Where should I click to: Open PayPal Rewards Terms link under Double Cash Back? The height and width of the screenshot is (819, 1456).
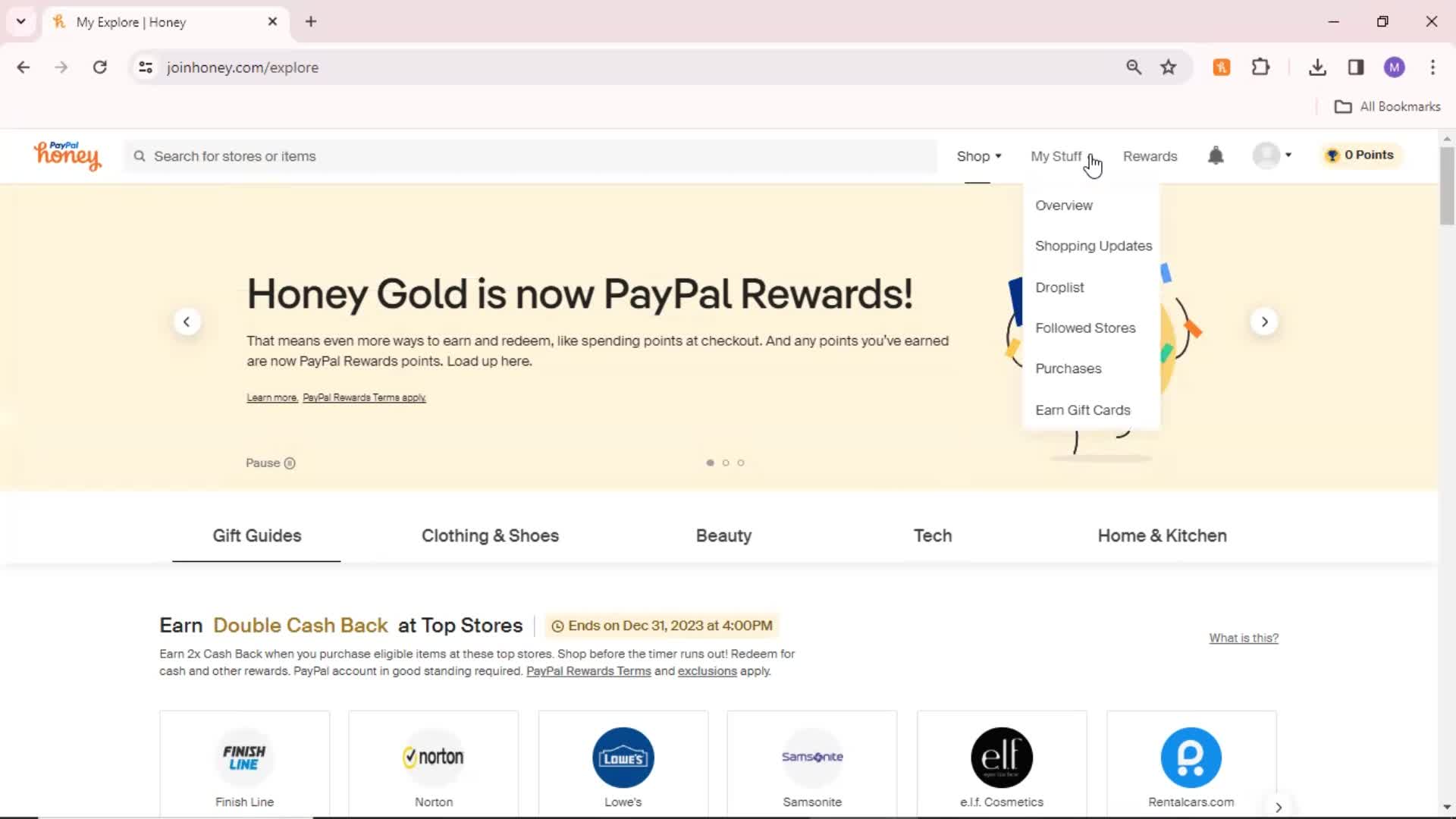(588, 671)
